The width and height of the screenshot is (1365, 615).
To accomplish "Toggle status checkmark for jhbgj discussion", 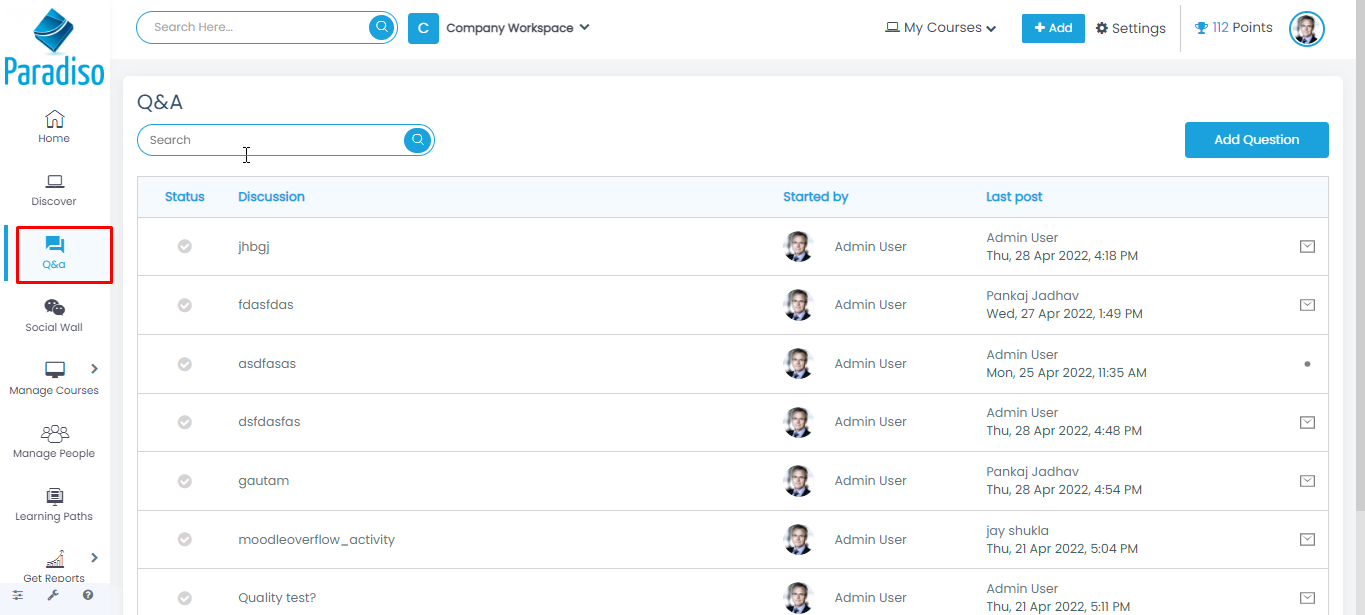I will [x=185, y=246].
